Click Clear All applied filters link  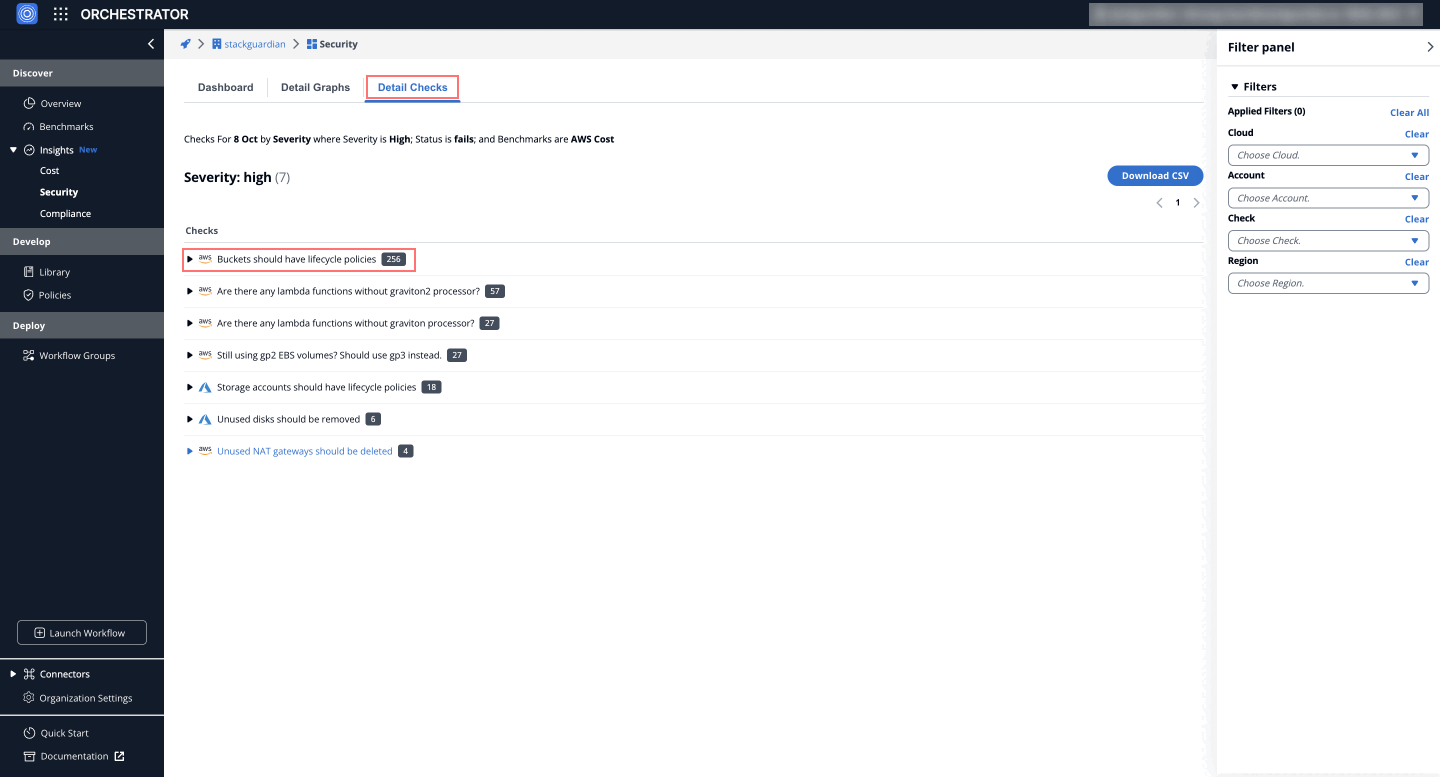pyautogui.click(x=1408, y=113)
